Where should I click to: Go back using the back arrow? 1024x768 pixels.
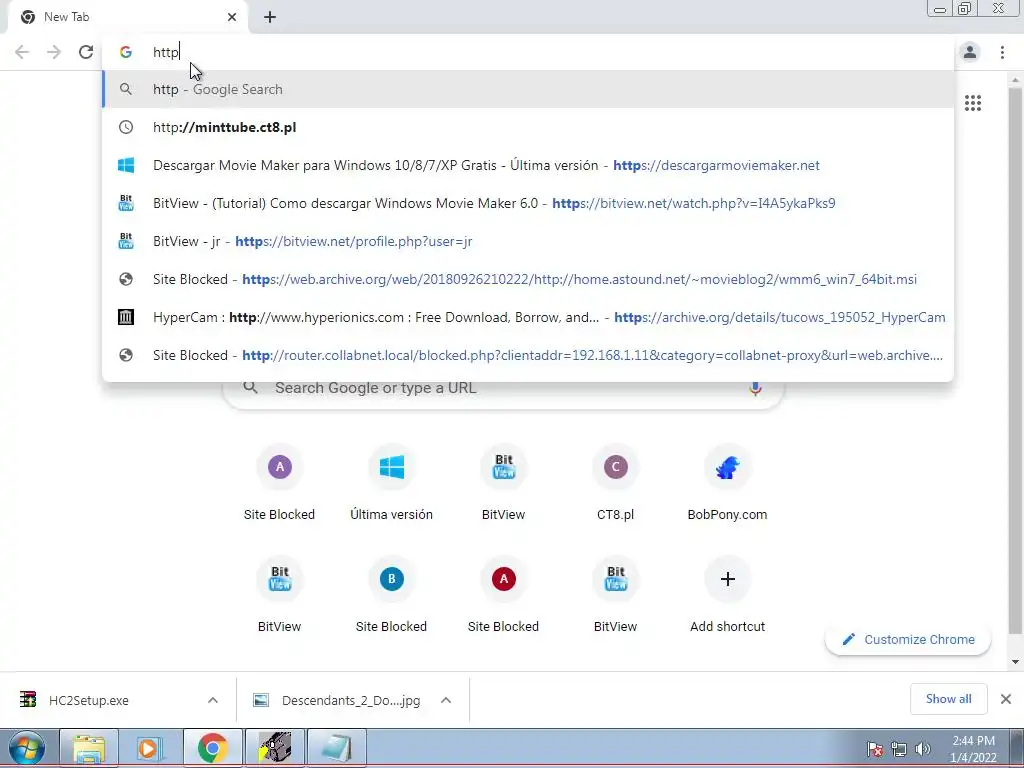(22, 52)
